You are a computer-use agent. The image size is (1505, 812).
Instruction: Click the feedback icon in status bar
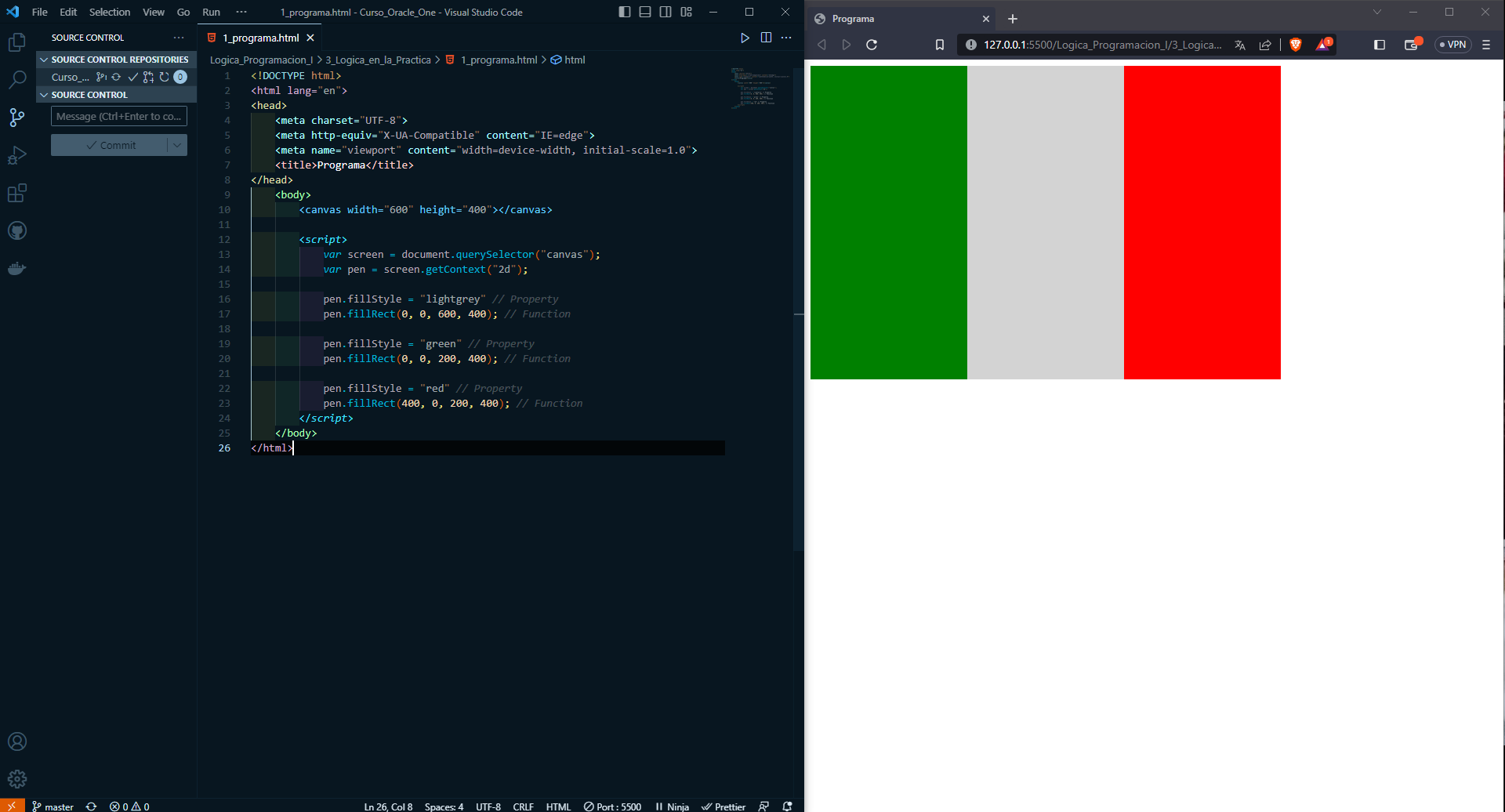tap(763, 806)
